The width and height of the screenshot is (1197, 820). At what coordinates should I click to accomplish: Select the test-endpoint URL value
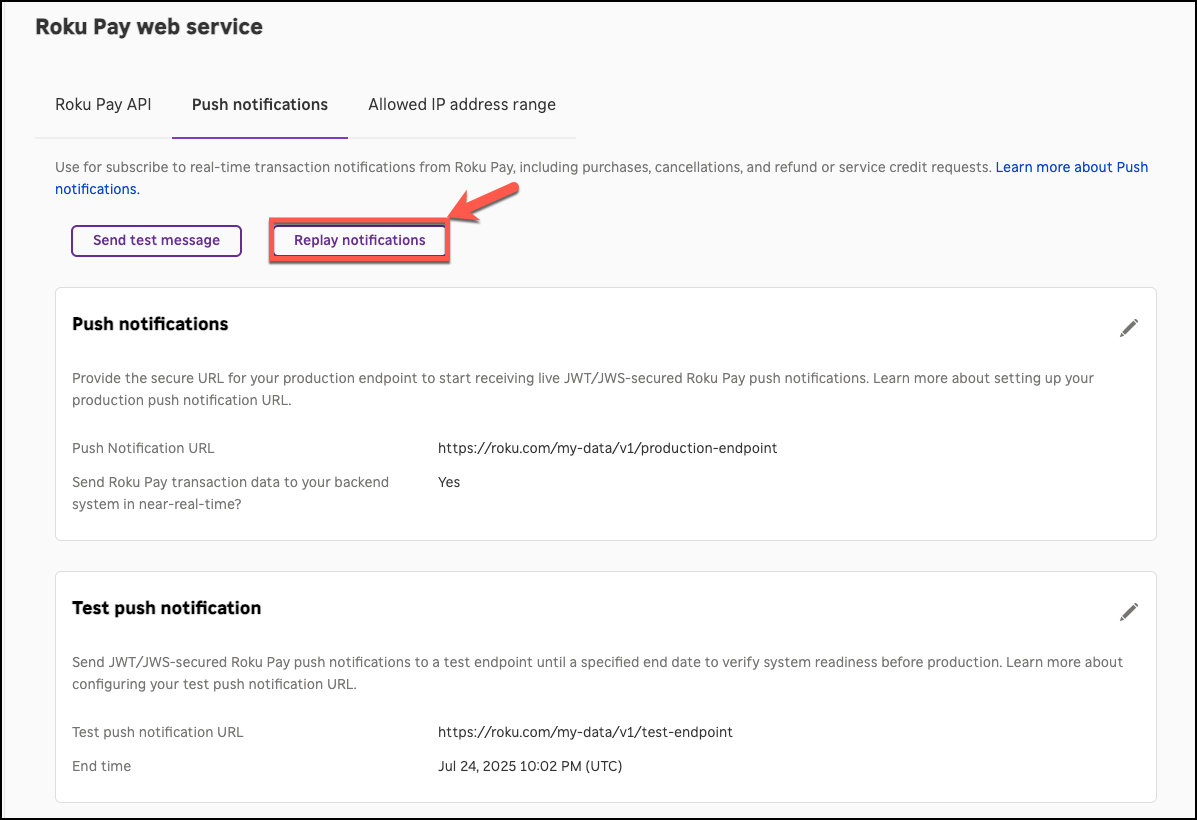585,732
